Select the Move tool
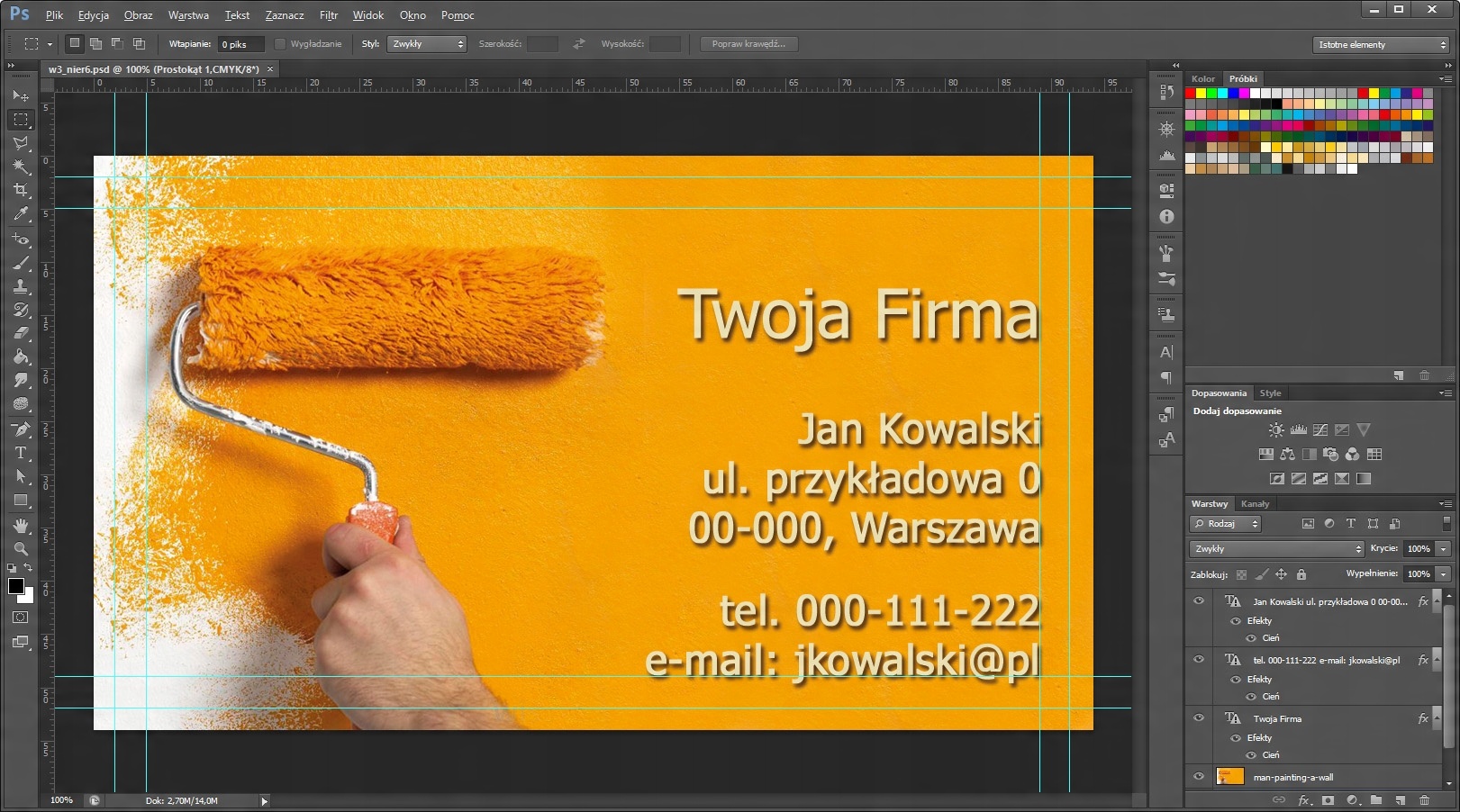Screen dimensions: 1460x812 tap(21, 95)
